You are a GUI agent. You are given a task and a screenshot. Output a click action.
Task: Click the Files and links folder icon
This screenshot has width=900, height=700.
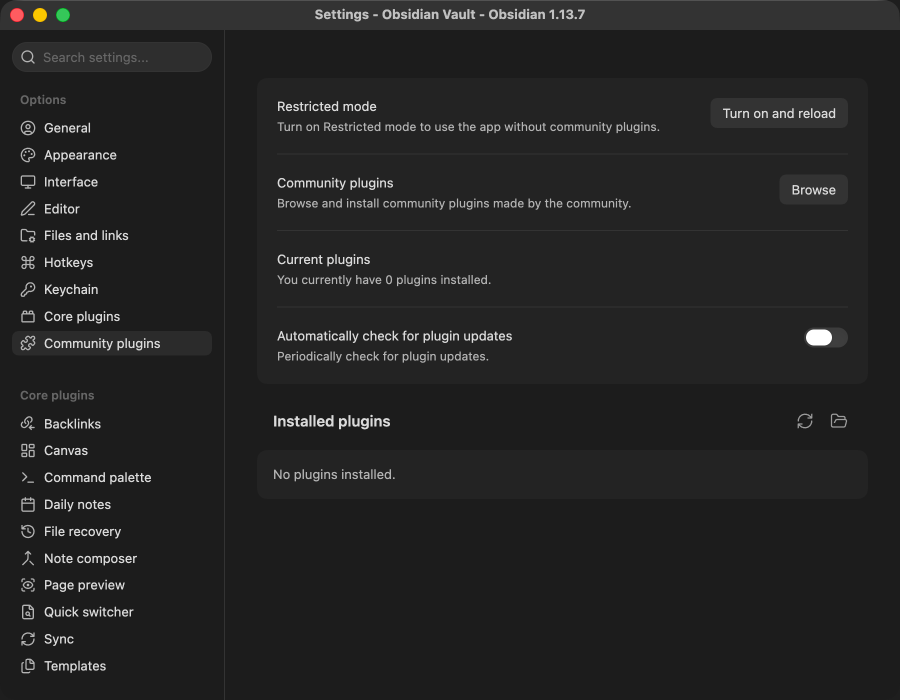click(x=28, y=235)
